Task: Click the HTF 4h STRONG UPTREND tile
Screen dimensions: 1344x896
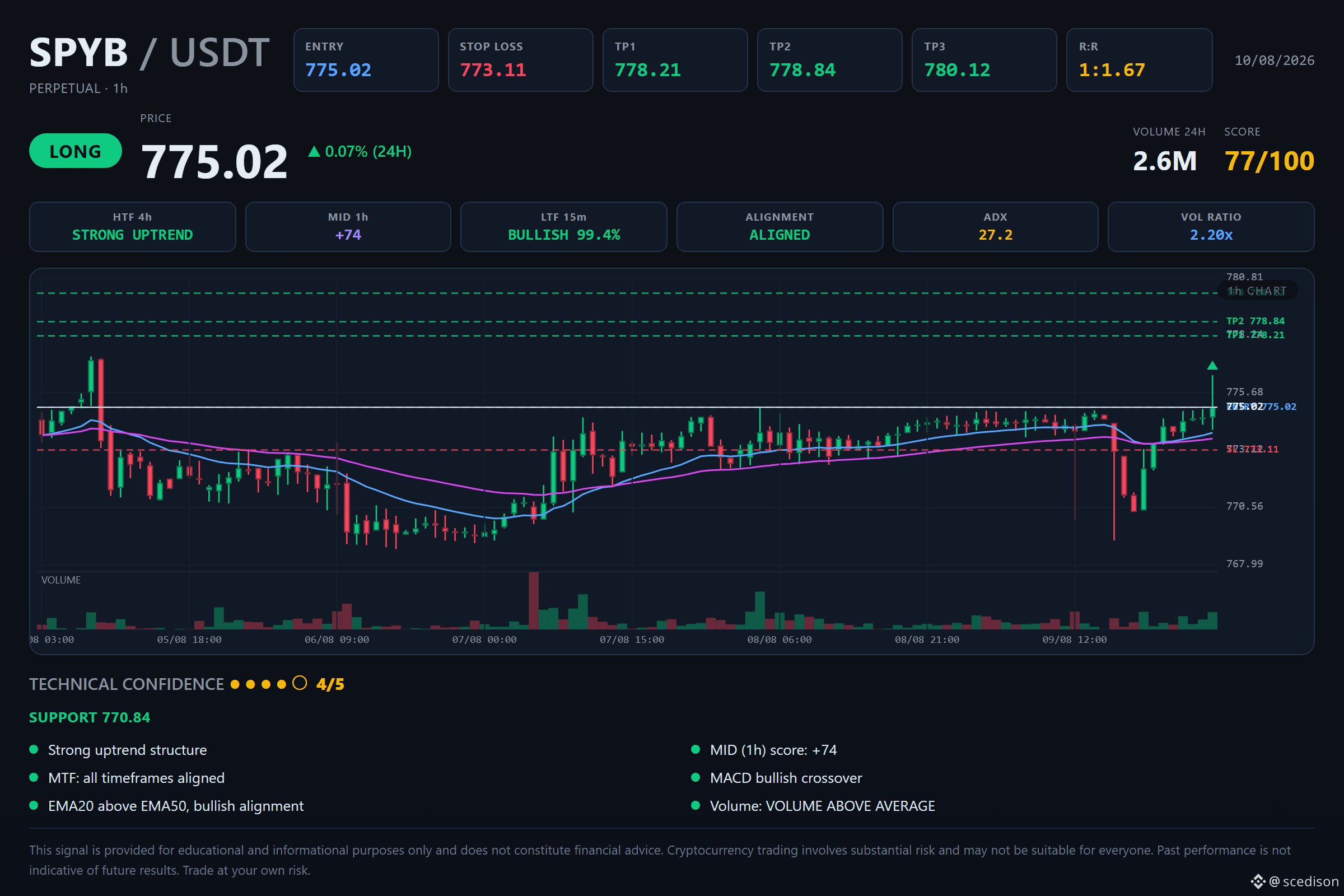Action: tap(133, 227)
